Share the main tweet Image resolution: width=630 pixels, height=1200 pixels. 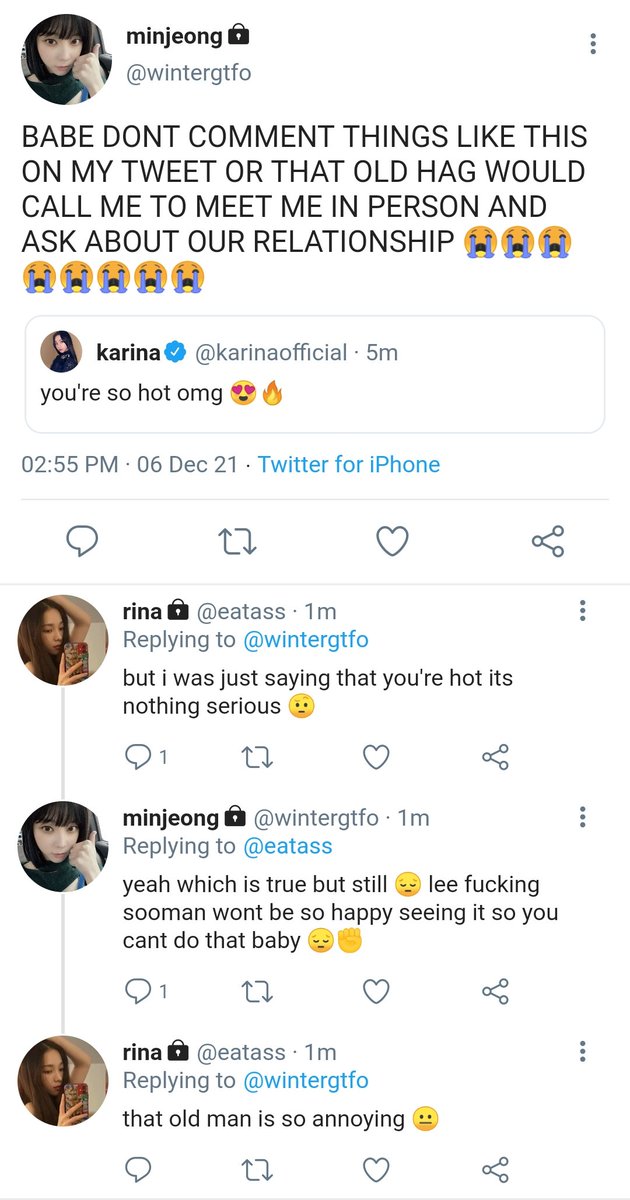pos(547,542)
